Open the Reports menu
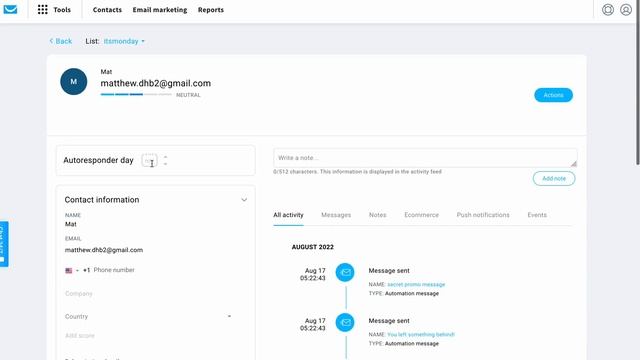 click(211, 10)
